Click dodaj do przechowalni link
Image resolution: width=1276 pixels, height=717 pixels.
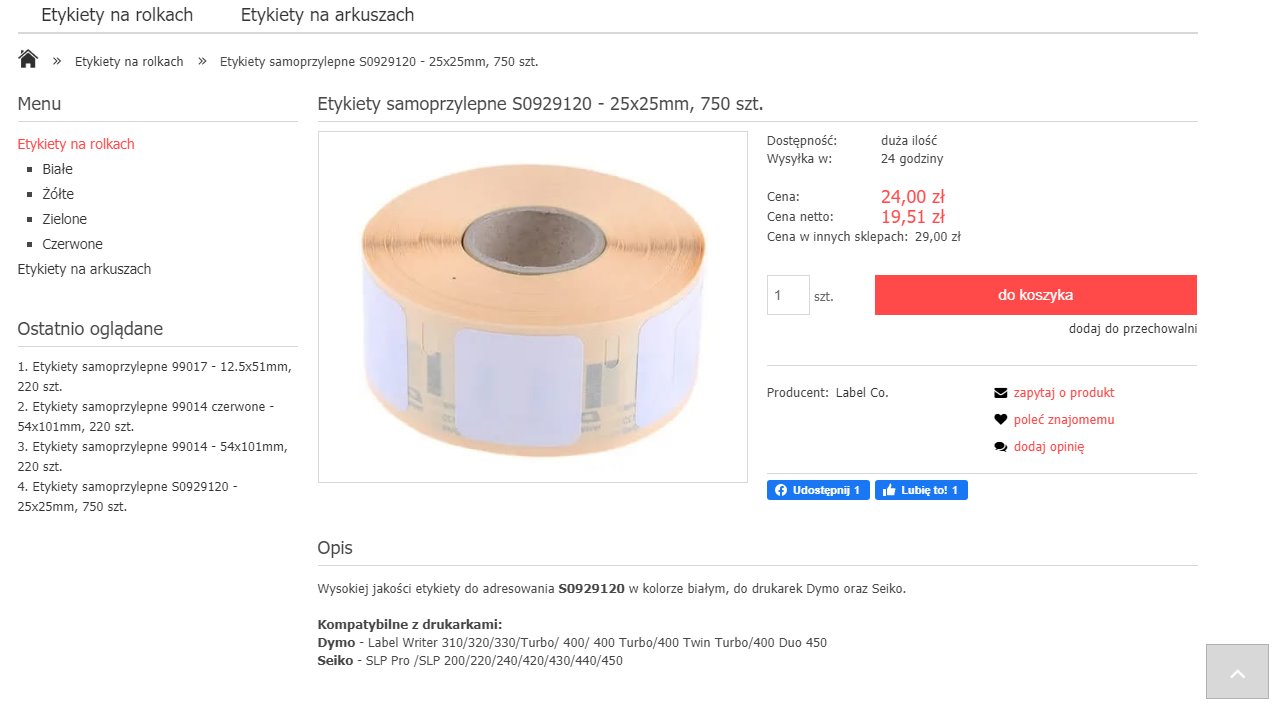[1132, 329]
